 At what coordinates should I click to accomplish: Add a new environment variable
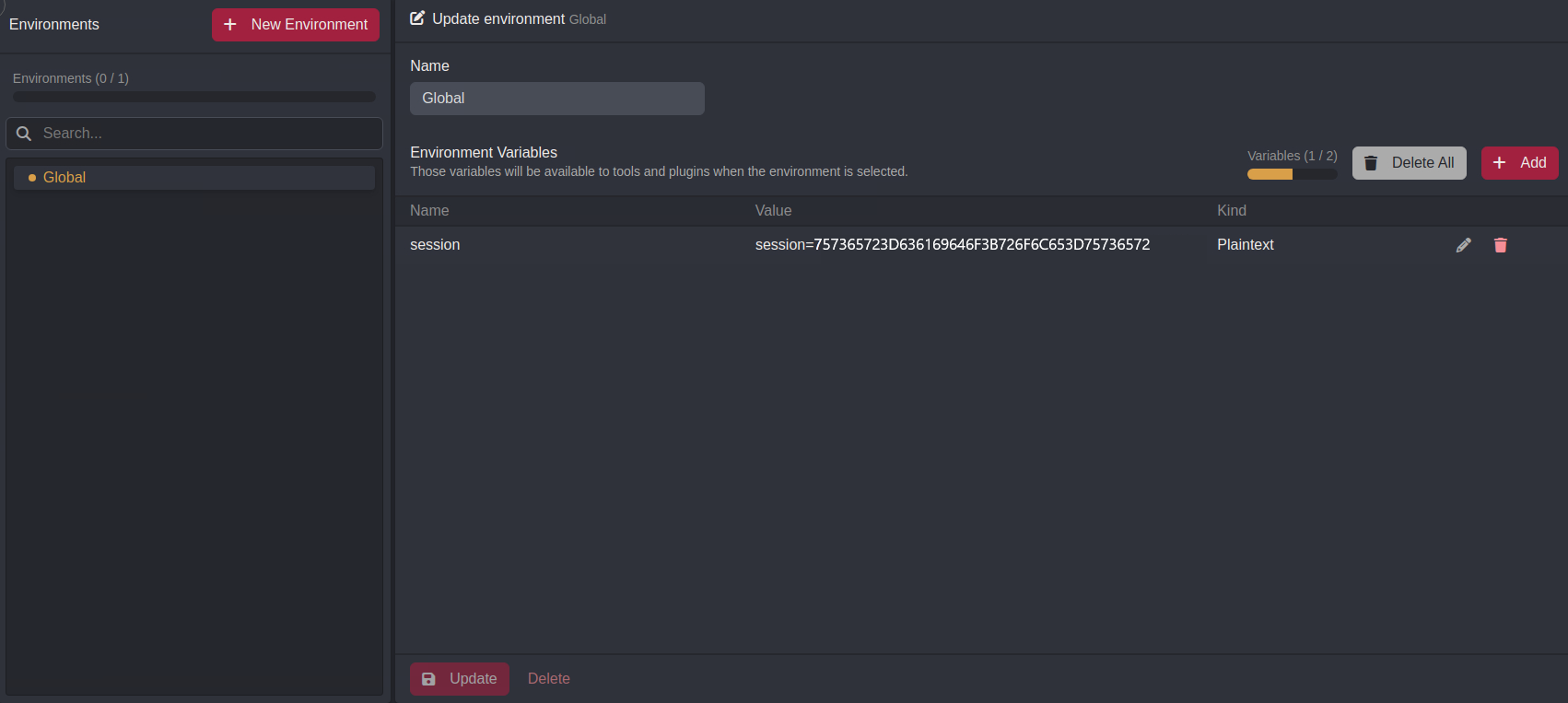pos(1519,162)
